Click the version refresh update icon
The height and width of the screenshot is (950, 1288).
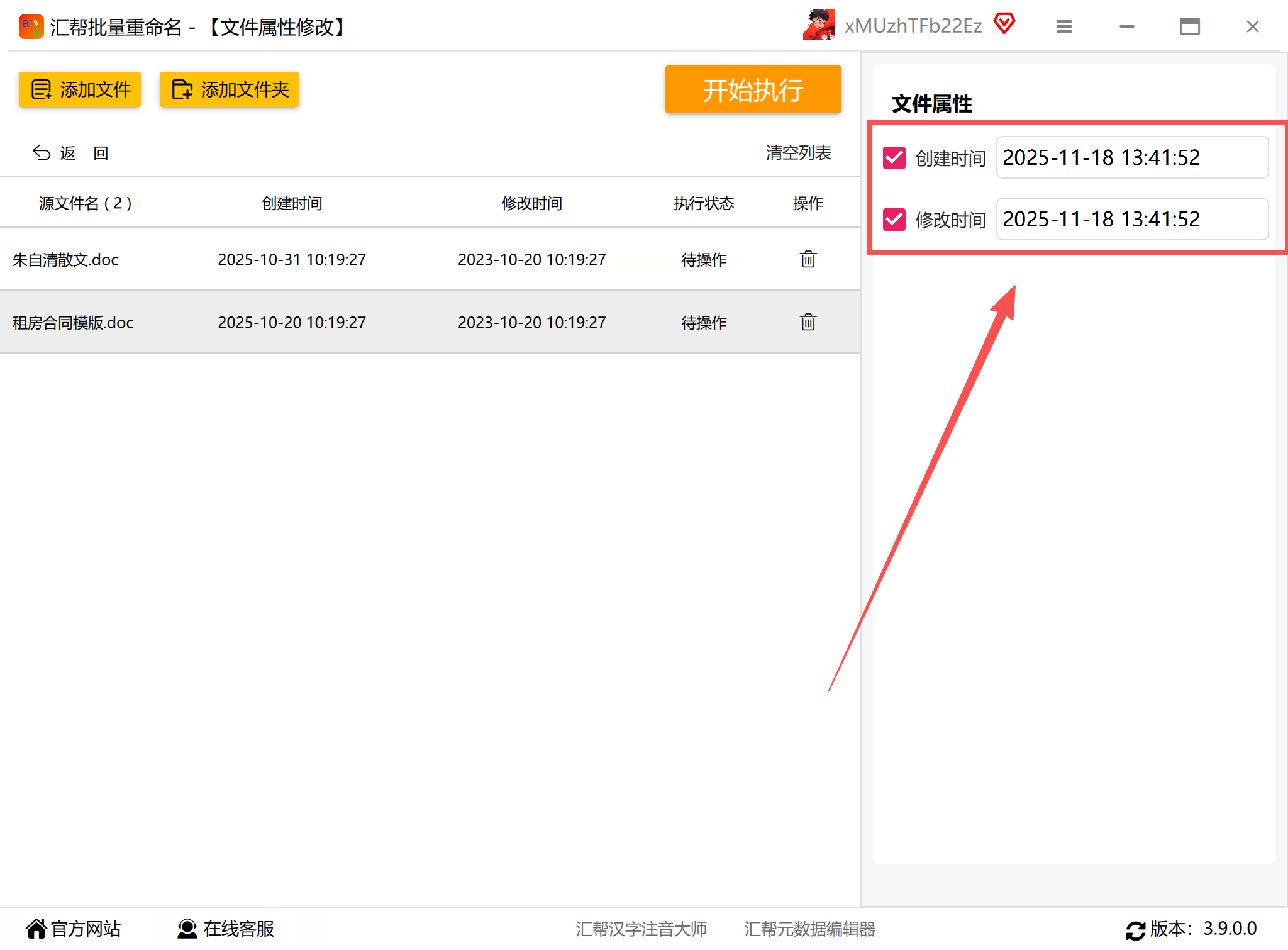tap(1135, 930)
